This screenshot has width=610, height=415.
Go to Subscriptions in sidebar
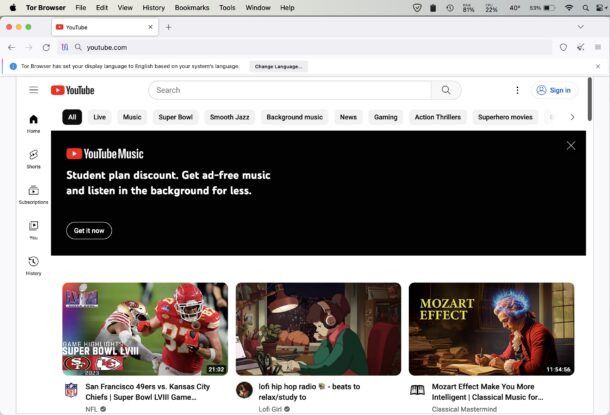(x=33, y=194)
